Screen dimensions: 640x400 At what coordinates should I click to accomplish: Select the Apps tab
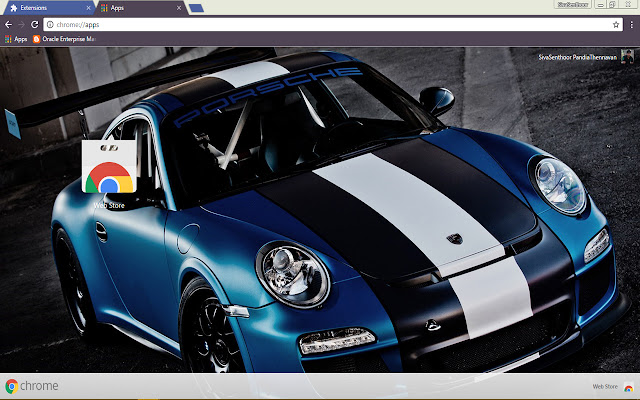(141, 8)
